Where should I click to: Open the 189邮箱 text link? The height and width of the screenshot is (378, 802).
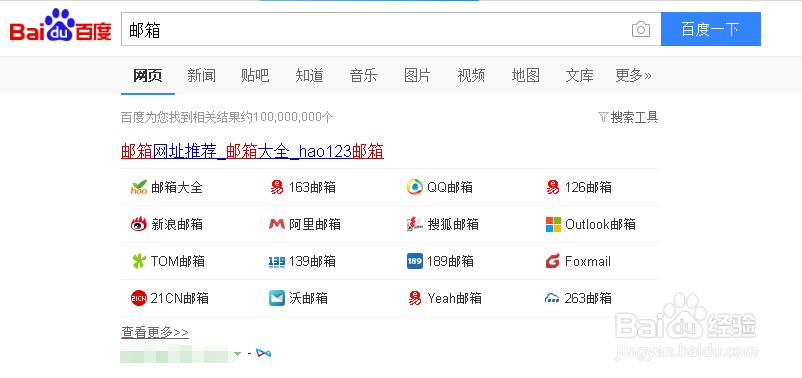(x=450, y=261)
